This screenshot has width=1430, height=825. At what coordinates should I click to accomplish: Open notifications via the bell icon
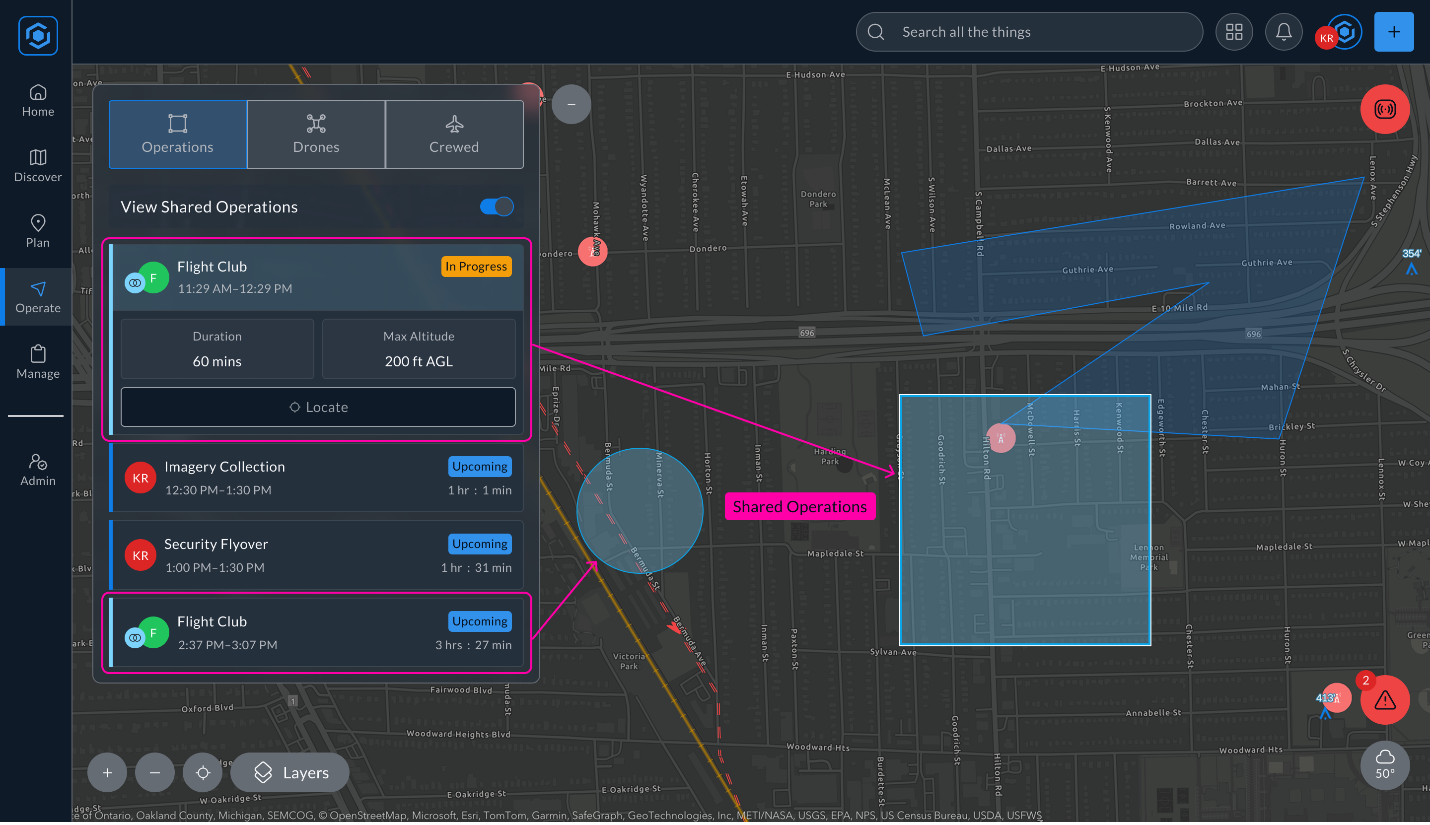coord(1283,31)
